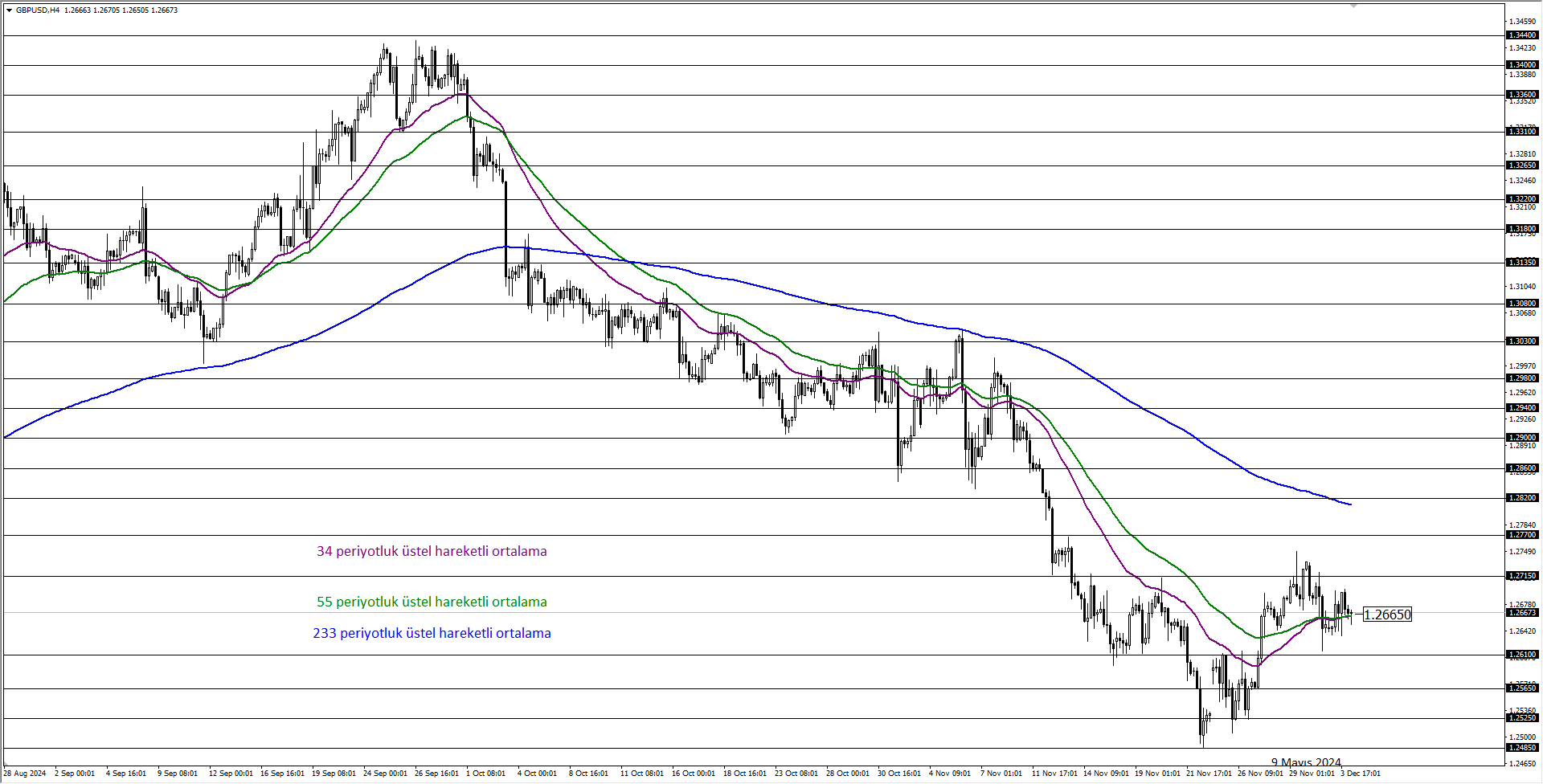Click the 1.27840 price scale value
The image size is (1543, 784).
[x=1522, y=525]
